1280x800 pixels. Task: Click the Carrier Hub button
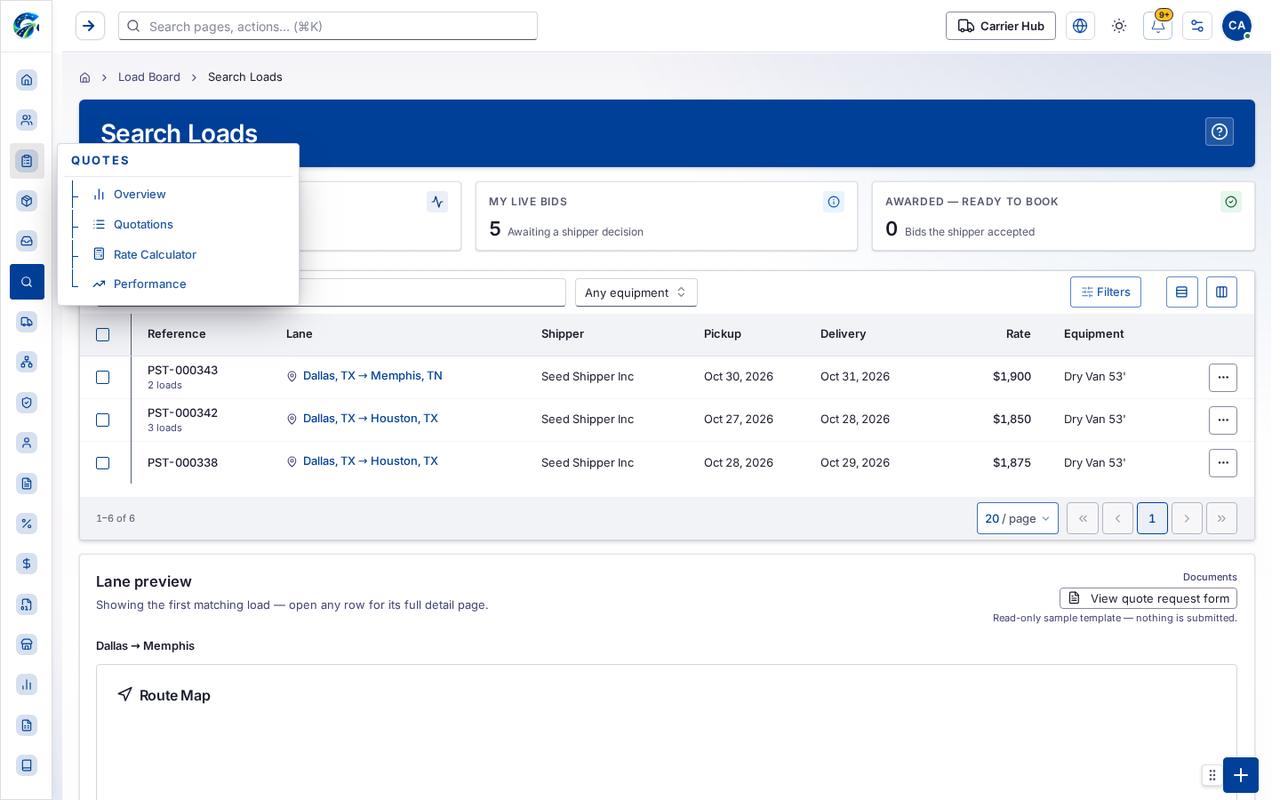pos(1001,26)
